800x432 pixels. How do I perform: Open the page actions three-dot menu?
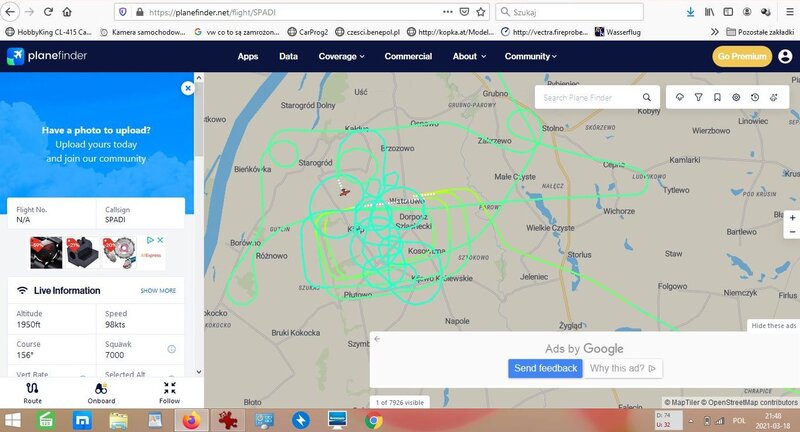click(x=447, y=12)
